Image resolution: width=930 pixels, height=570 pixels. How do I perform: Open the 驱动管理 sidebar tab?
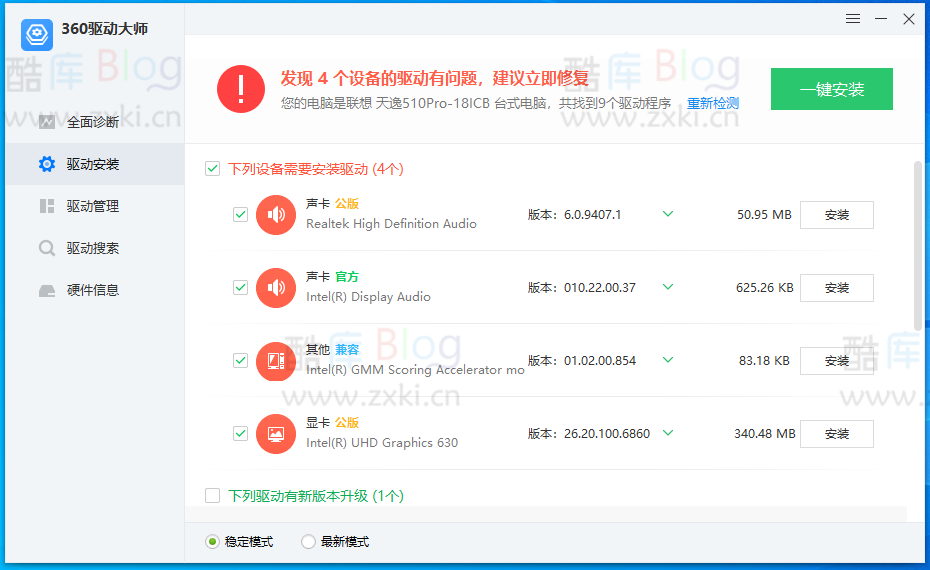click(95, 206)
